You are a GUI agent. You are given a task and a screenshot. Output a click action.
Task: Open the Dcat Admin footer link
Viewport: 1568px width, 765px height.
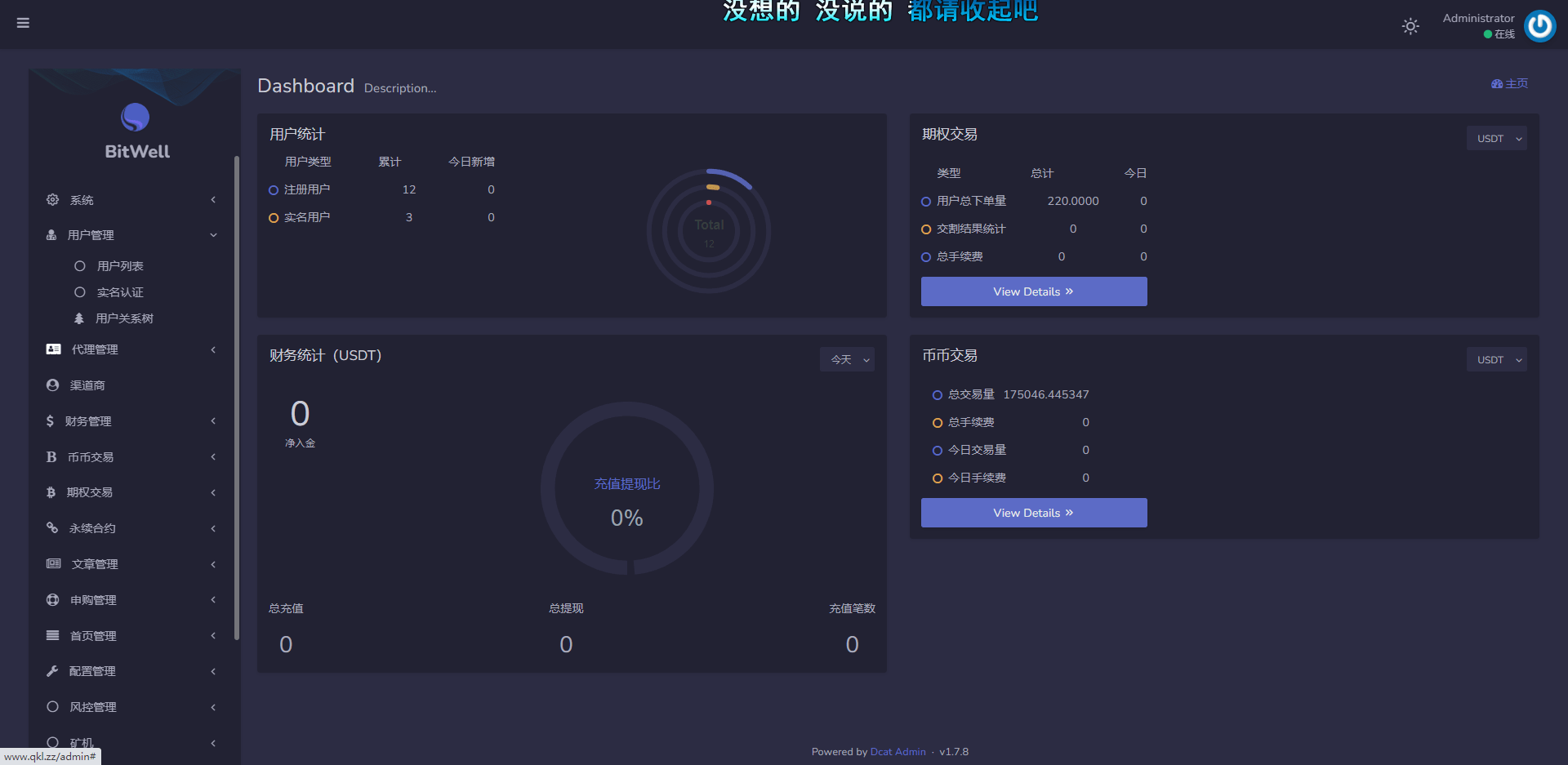click(x=898, y=751)
